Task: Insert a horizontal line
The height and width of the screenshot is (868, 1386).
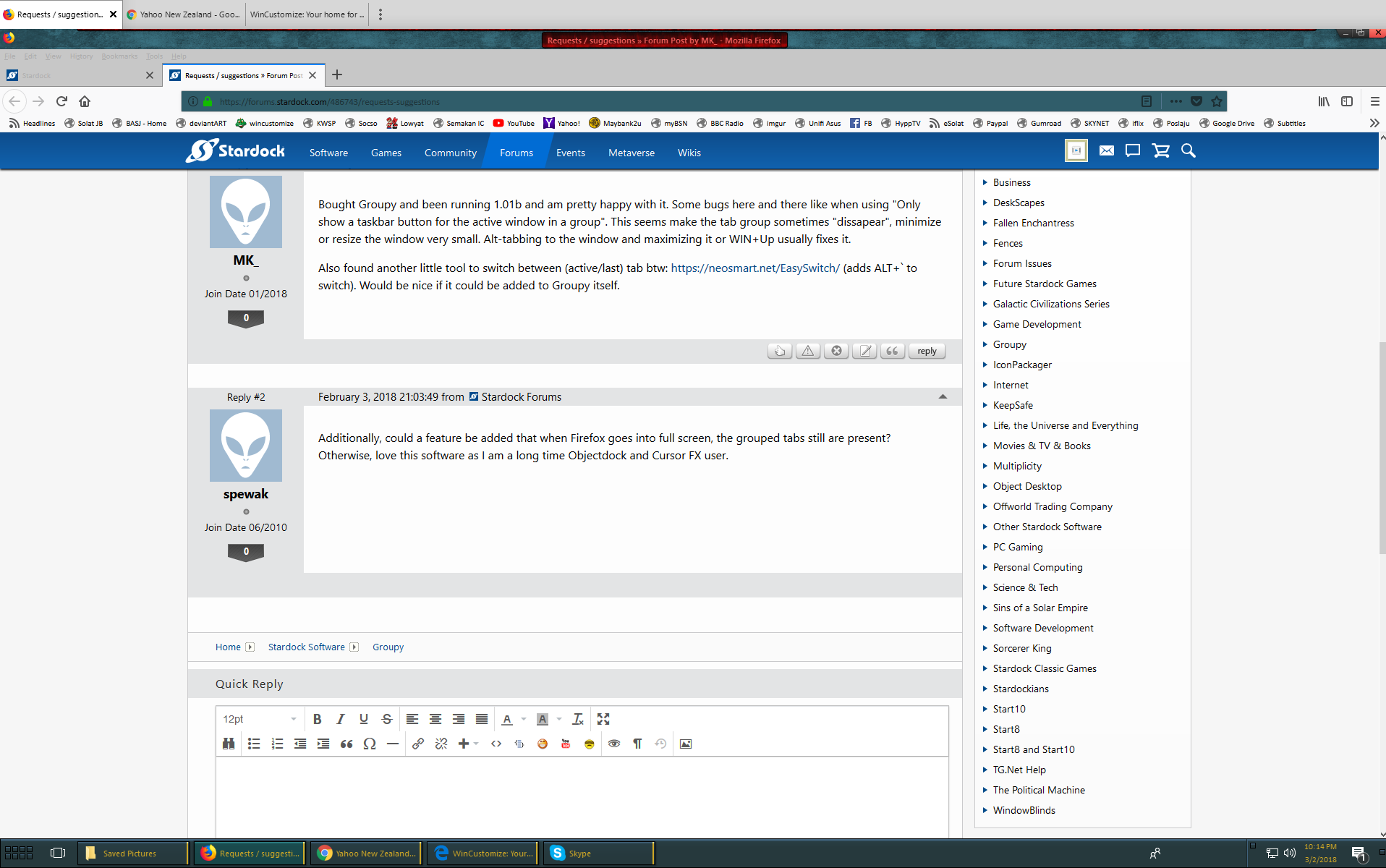Action: [393, 744]
